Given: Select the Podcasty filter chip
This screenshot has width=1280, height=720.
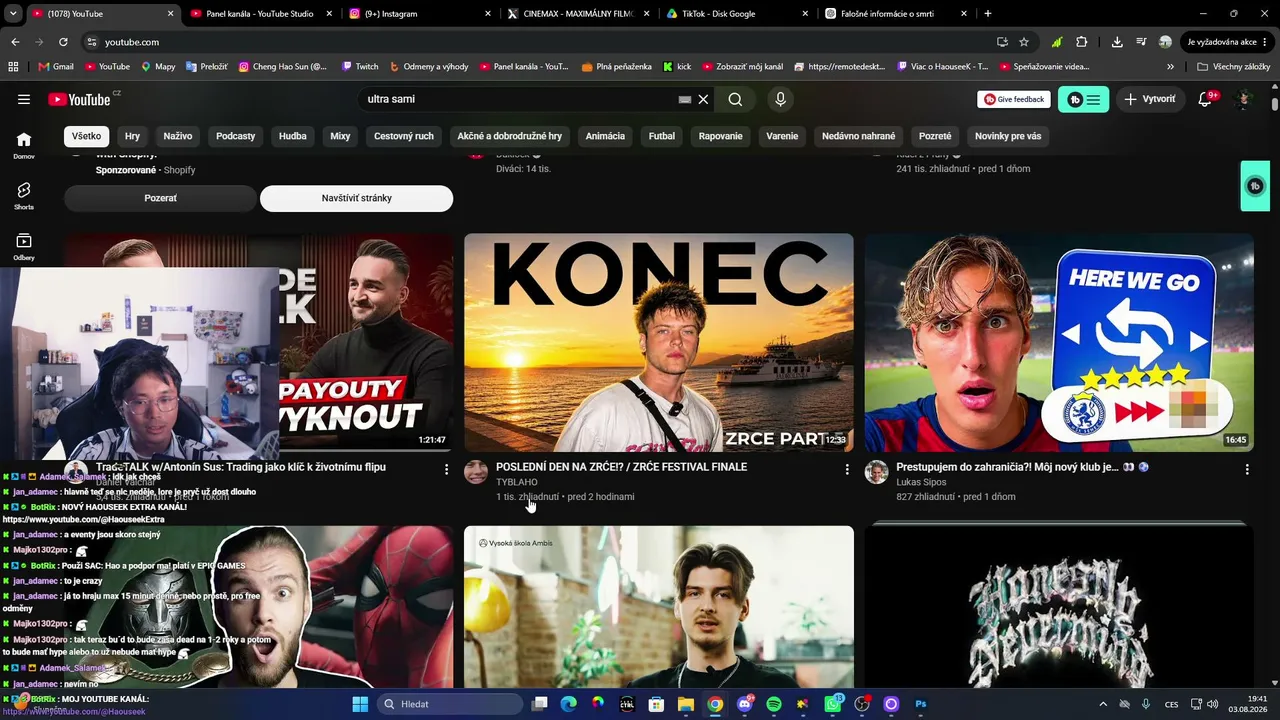Looking at the screenshot, I should [236, 136].
